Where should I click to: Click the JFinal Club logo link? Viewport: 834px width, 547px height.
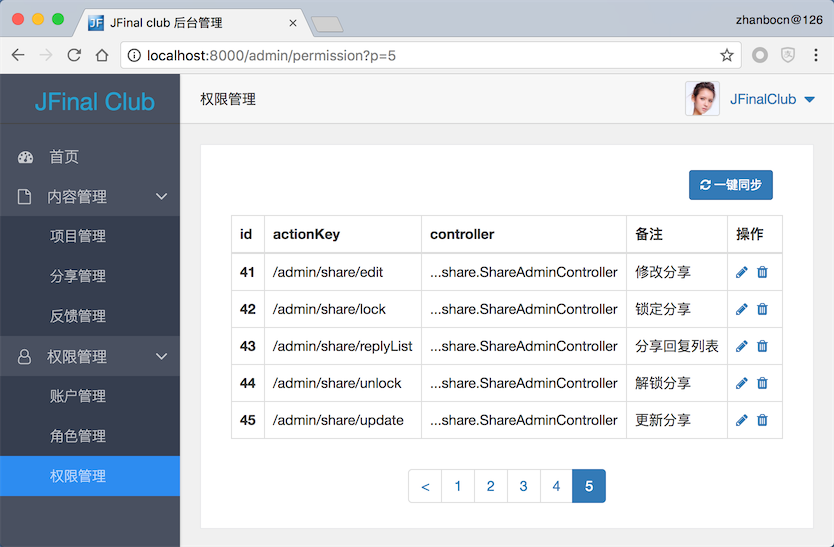pos(95,102)
